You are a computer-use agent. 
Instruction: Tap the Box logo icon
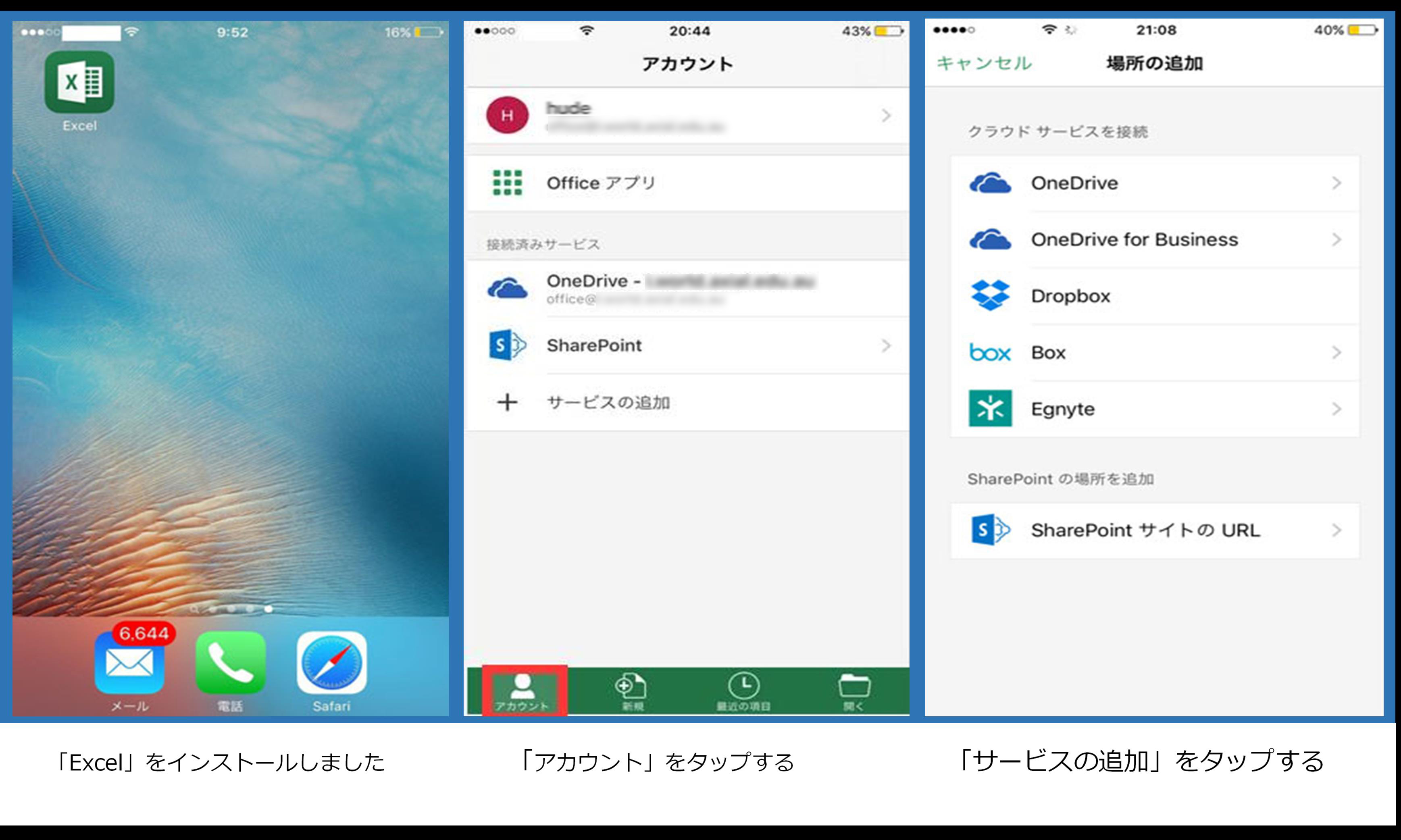(x=990, y=353)
